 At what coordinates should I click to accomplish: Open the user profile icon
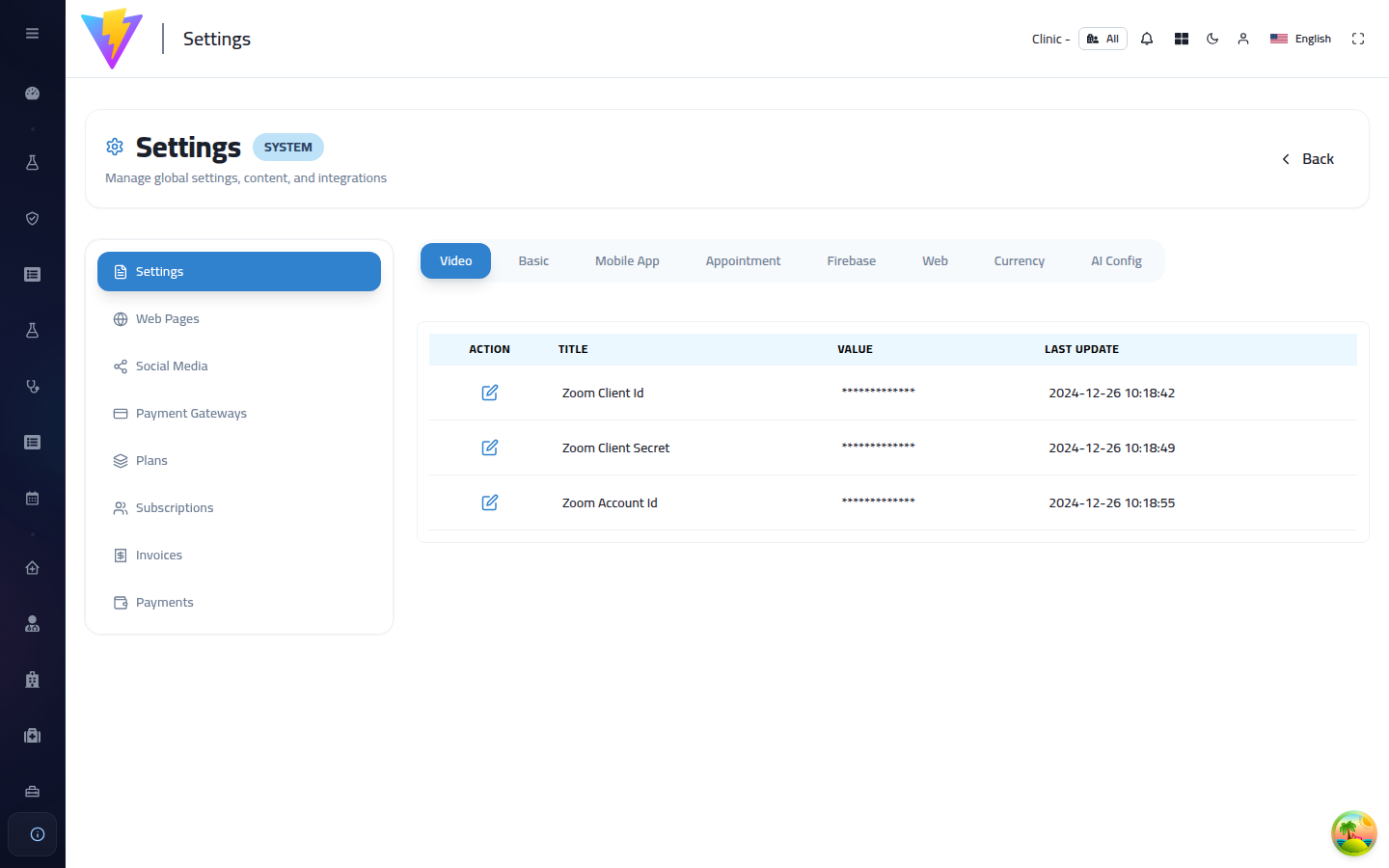click(1243, 39)
